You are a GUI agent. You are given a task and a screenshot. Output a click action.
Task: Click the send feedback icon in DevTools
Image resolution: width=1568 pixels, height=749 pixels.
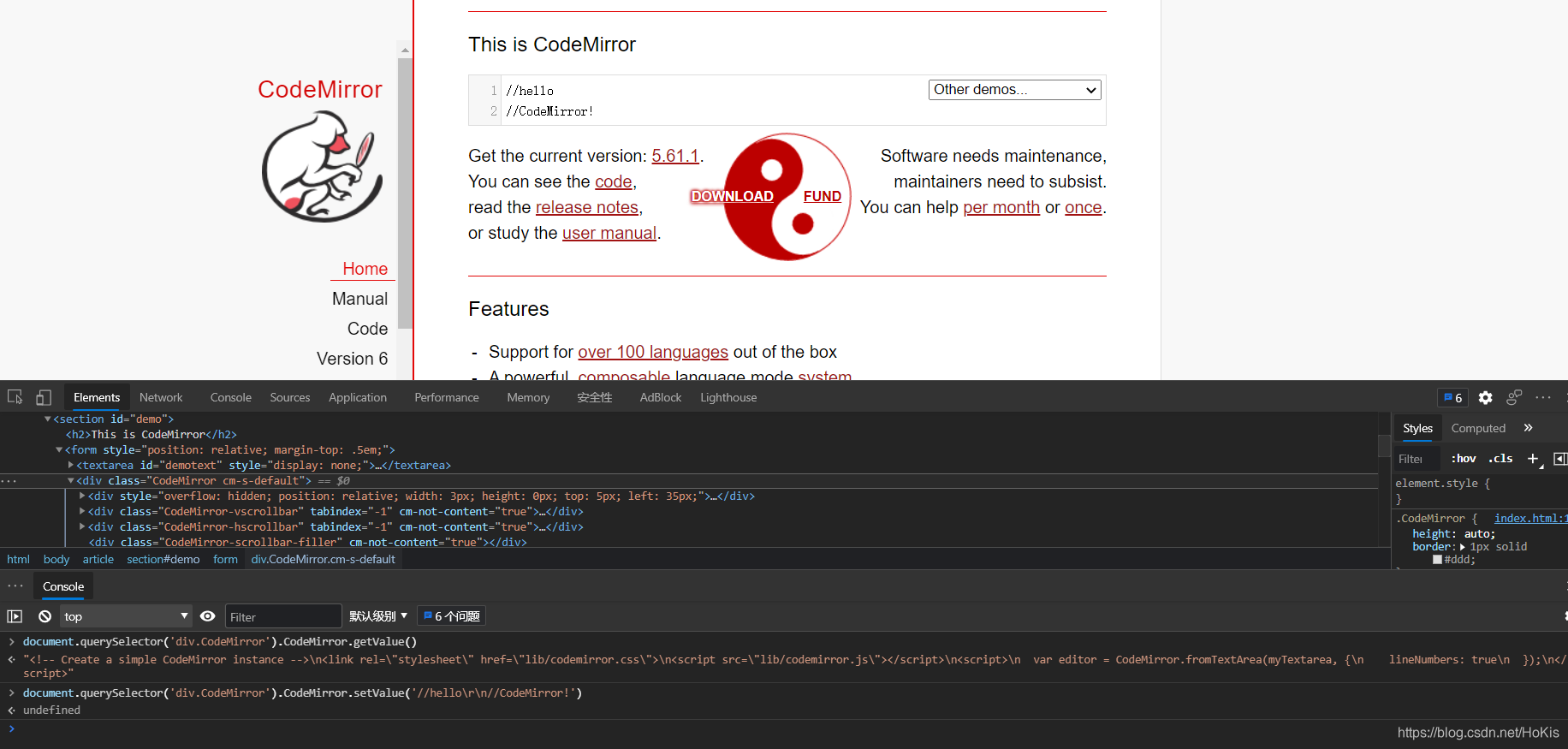[x=1514, y=397]
